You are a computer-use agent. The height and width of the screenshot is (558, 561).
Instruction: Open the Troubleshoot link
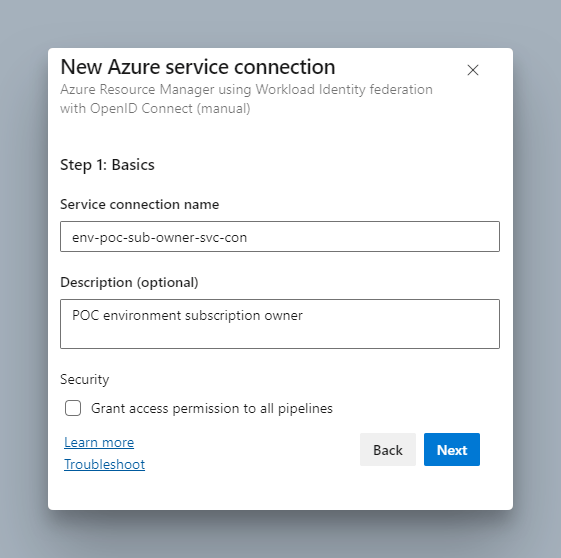[104, 464]
